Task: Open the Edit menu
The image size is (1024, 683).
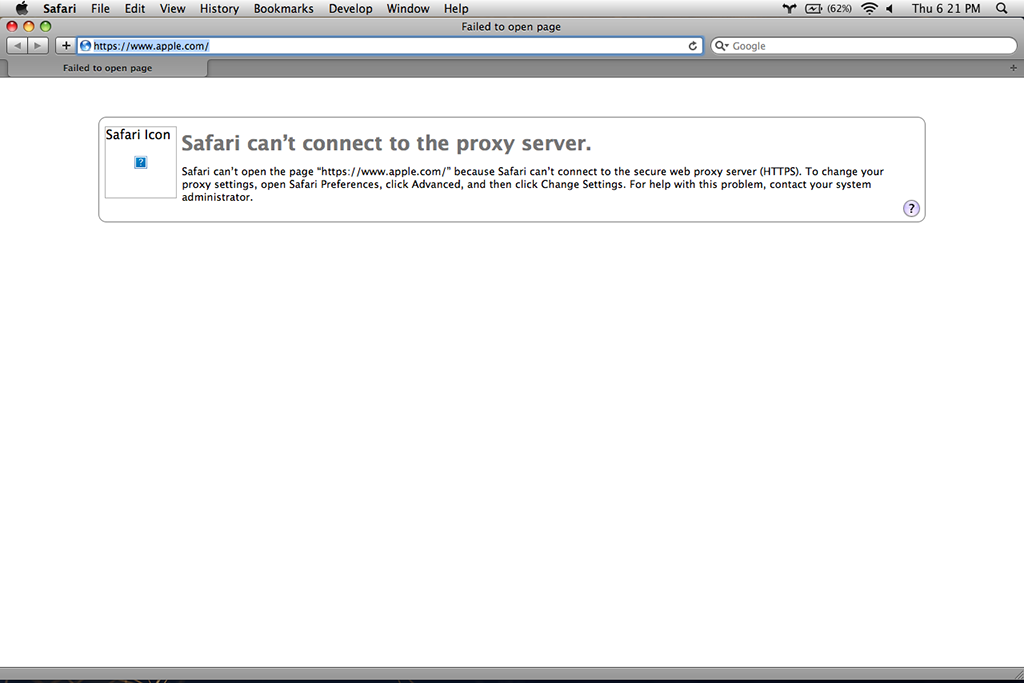Action: pos(135,8)
